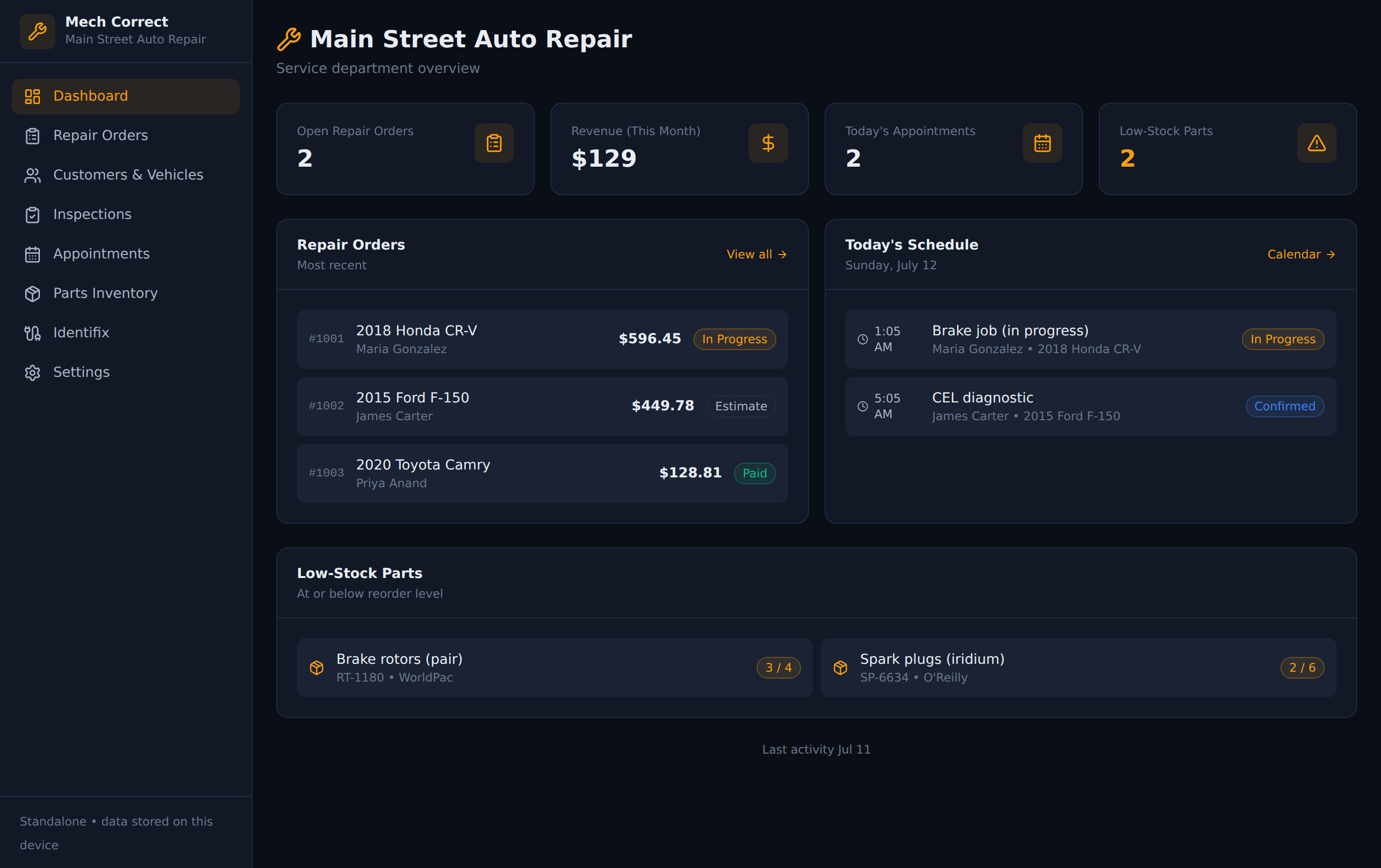Click the calendar icon on Today's Appointments card

point(1042,143)
